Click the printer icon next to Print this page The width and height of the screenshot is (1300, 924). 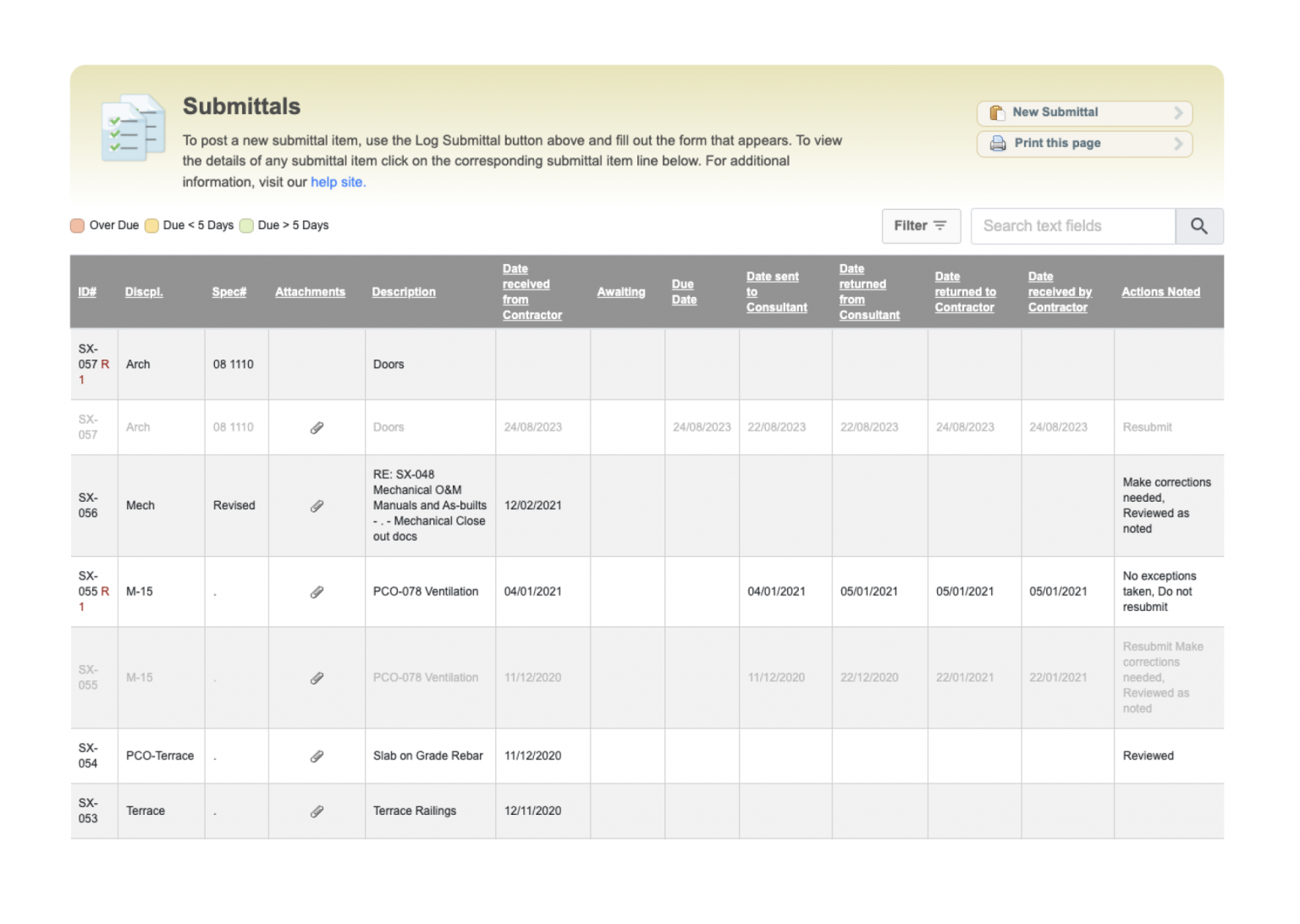[999, 143]
